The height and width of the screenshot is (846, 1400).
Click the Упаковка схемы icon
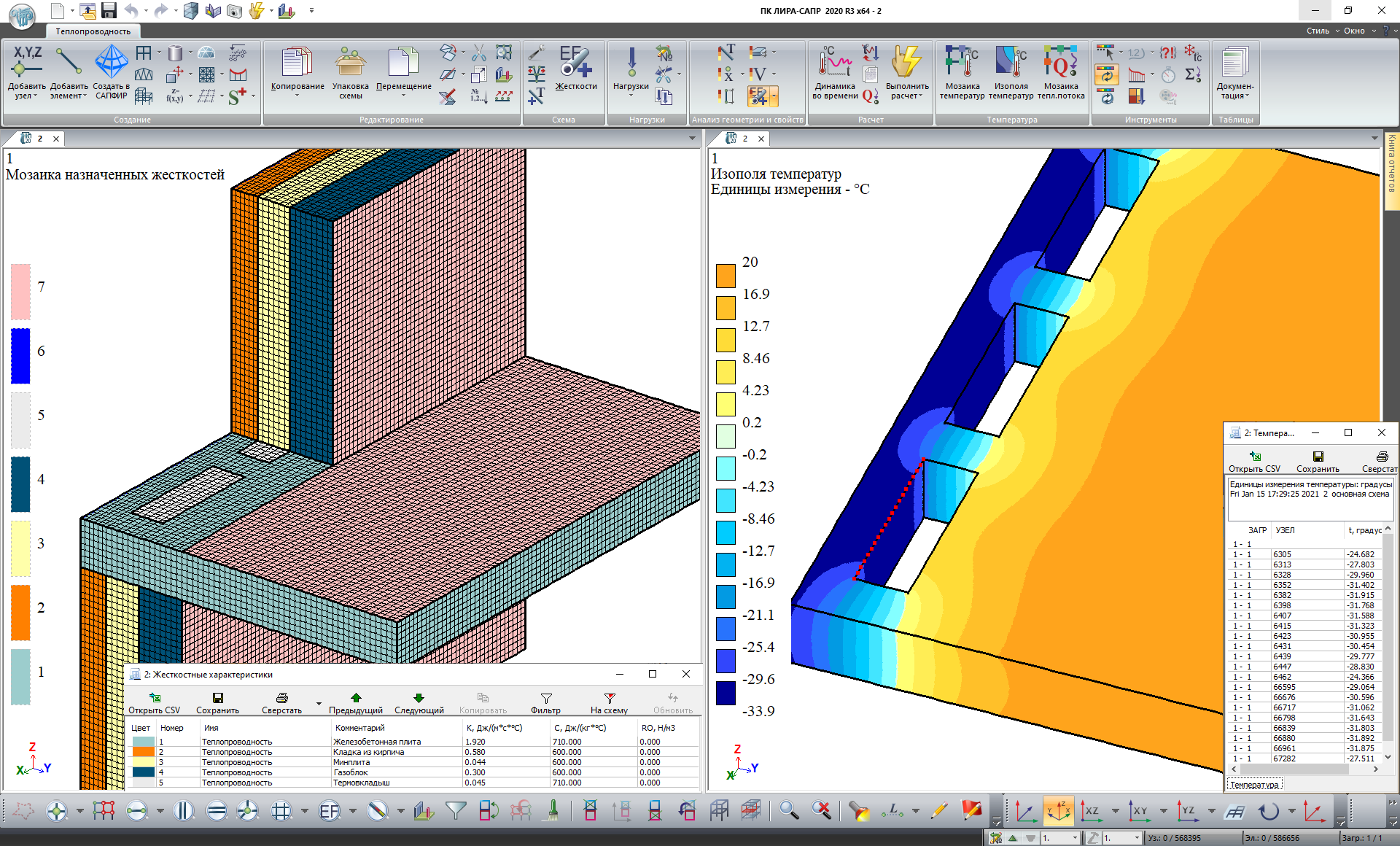tap(350, 63)
